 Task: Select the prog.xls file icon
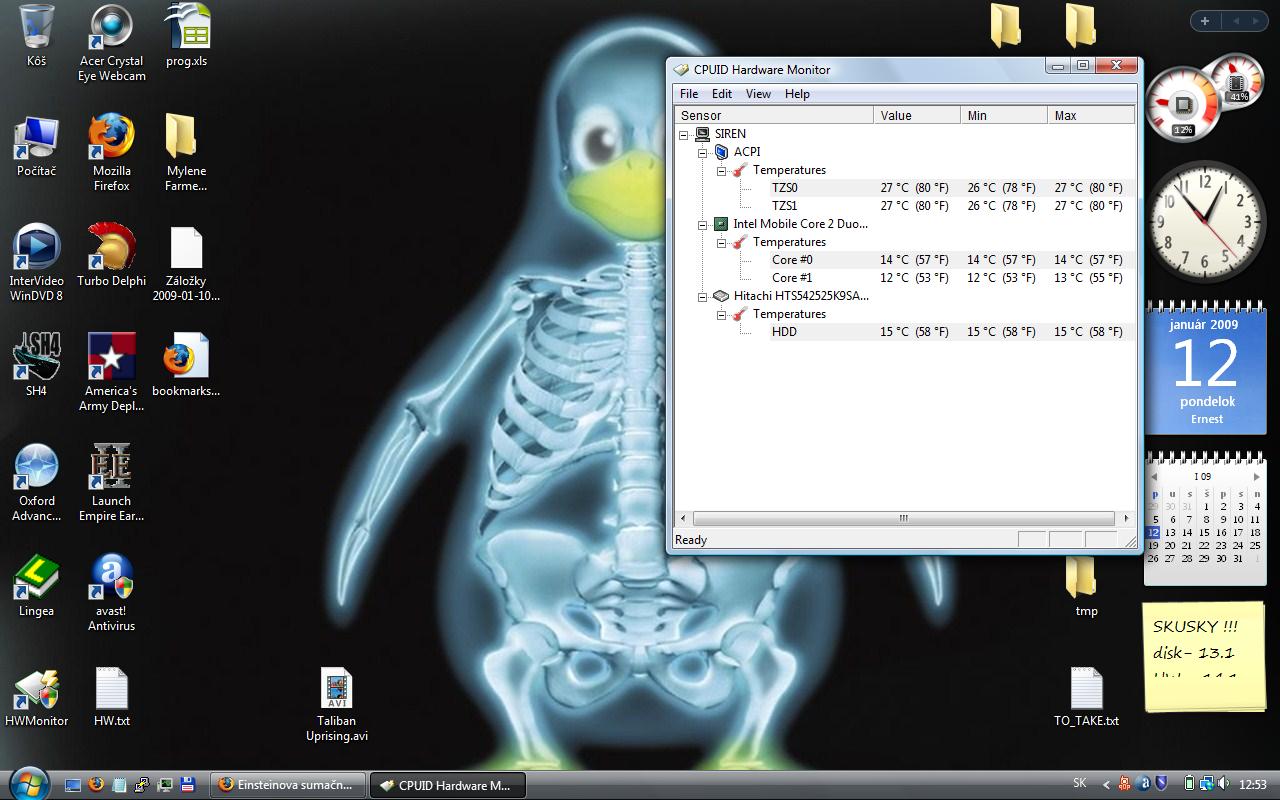tap(186, 36)
